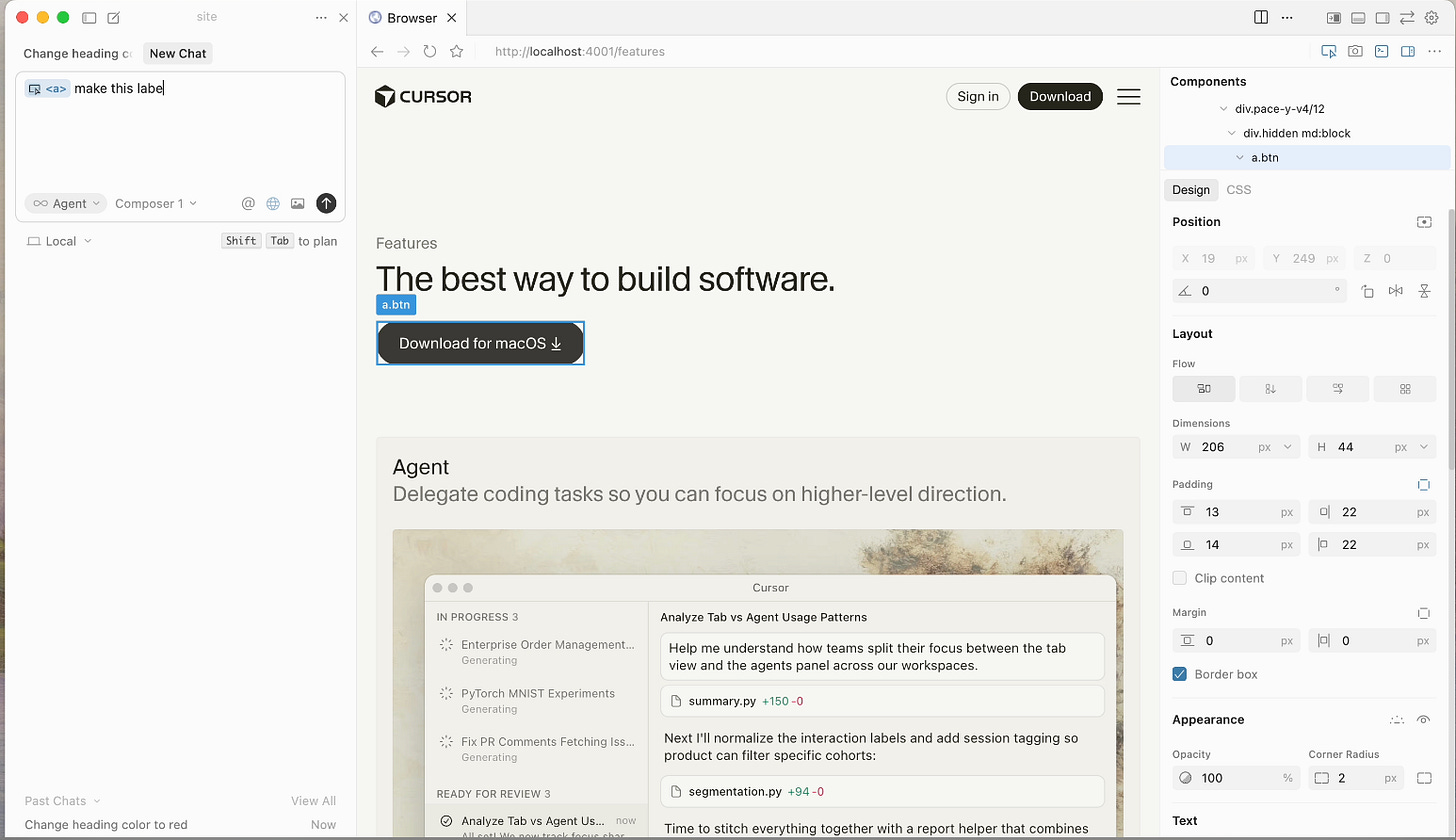The height and width of the screenshot is (840, 1456).
Task: Select the Change heading chat tab
Action: [x=77, y=54]
